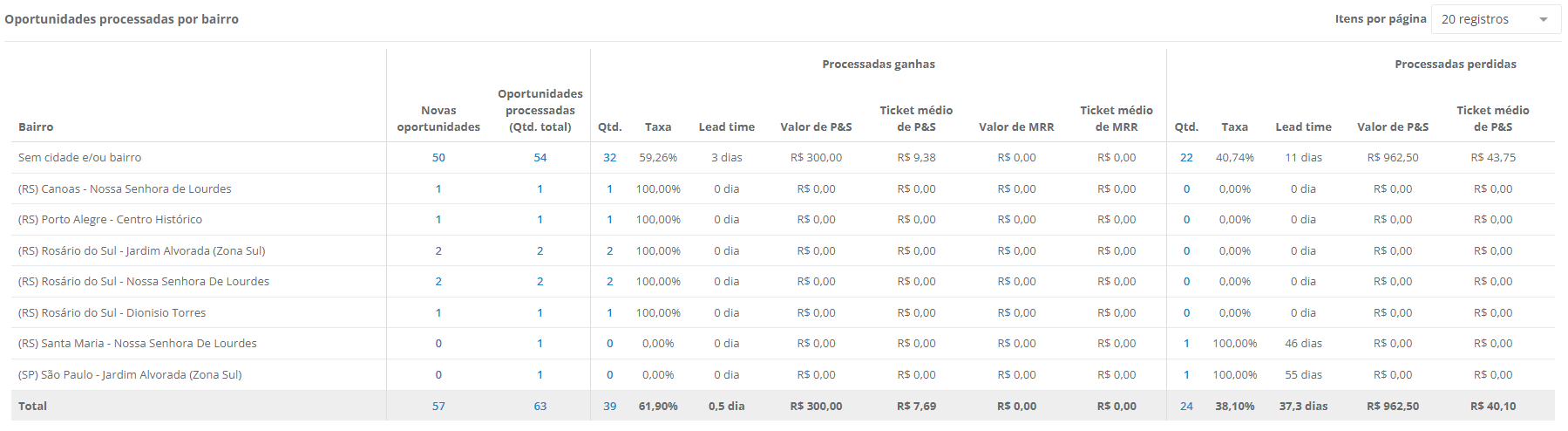Open total processed opportunities value 63

[x=540, y=407]
